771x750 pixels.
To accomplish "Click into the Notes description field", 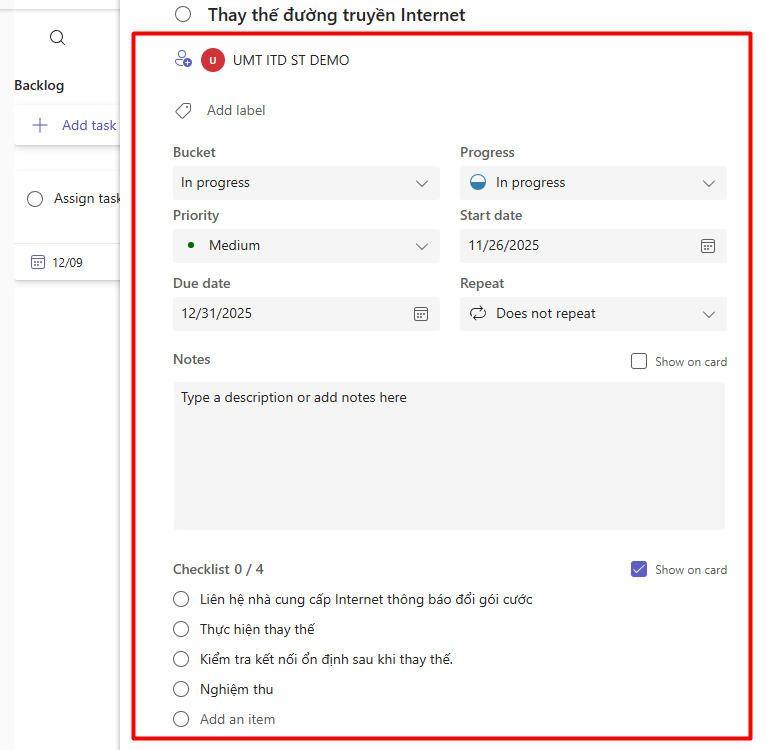I will [x=449, y=456].
